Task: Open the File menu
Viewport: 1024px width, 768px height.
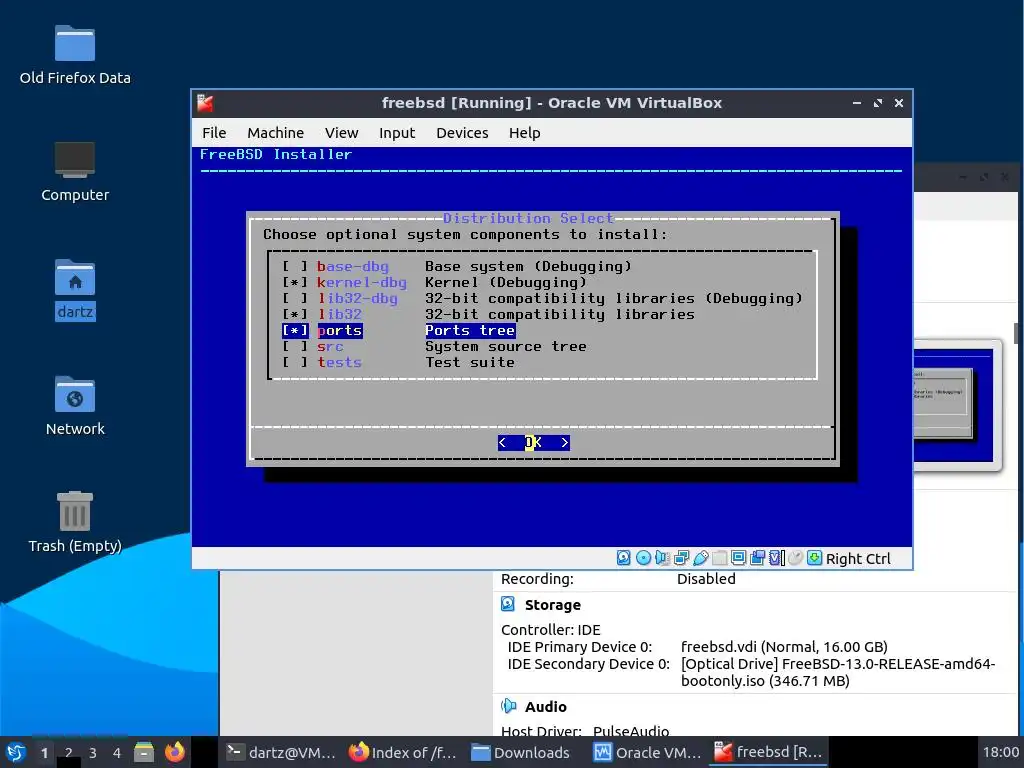Action: point(214,133)
